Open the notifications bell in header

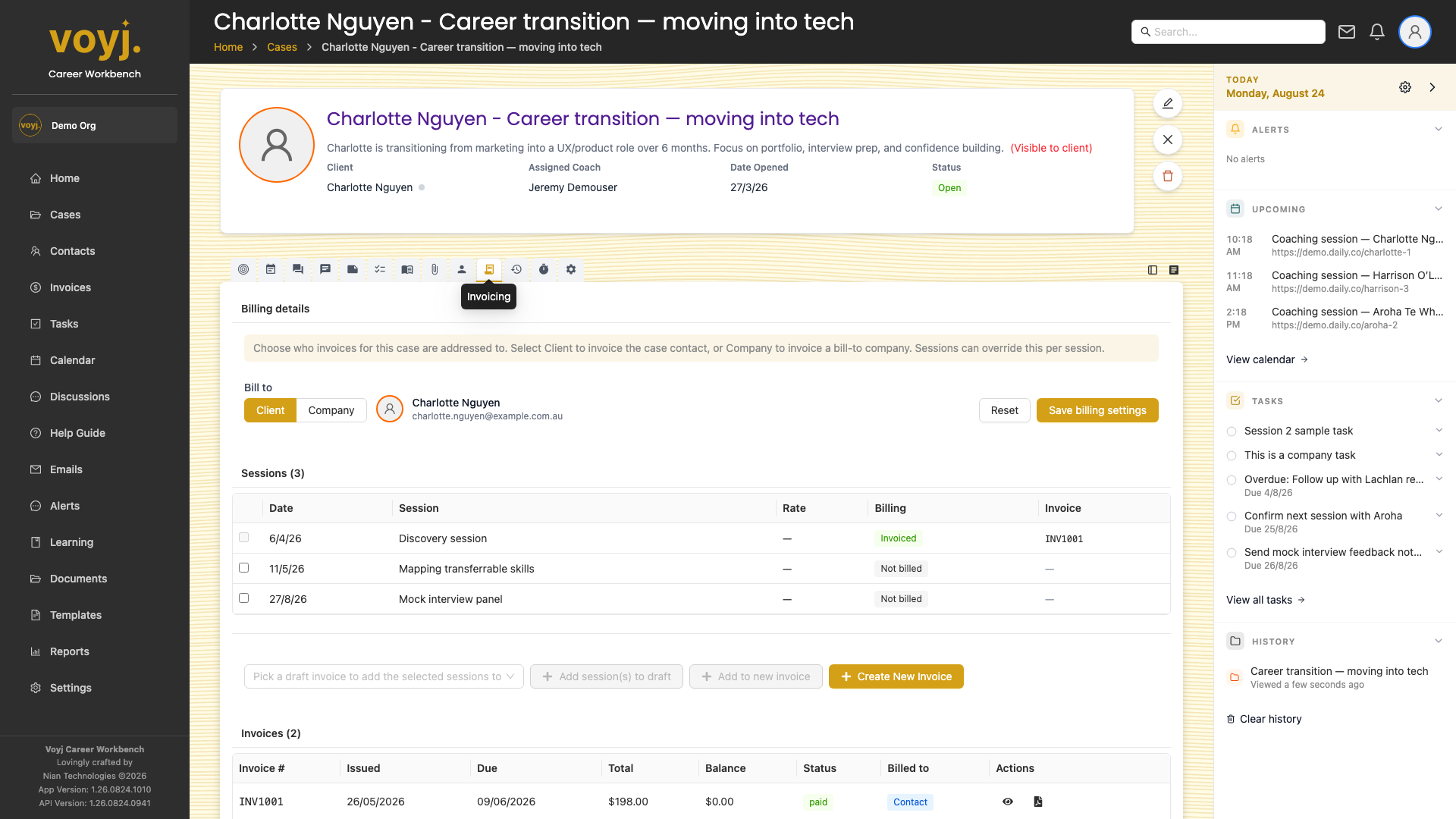[x=1377, y=32]
